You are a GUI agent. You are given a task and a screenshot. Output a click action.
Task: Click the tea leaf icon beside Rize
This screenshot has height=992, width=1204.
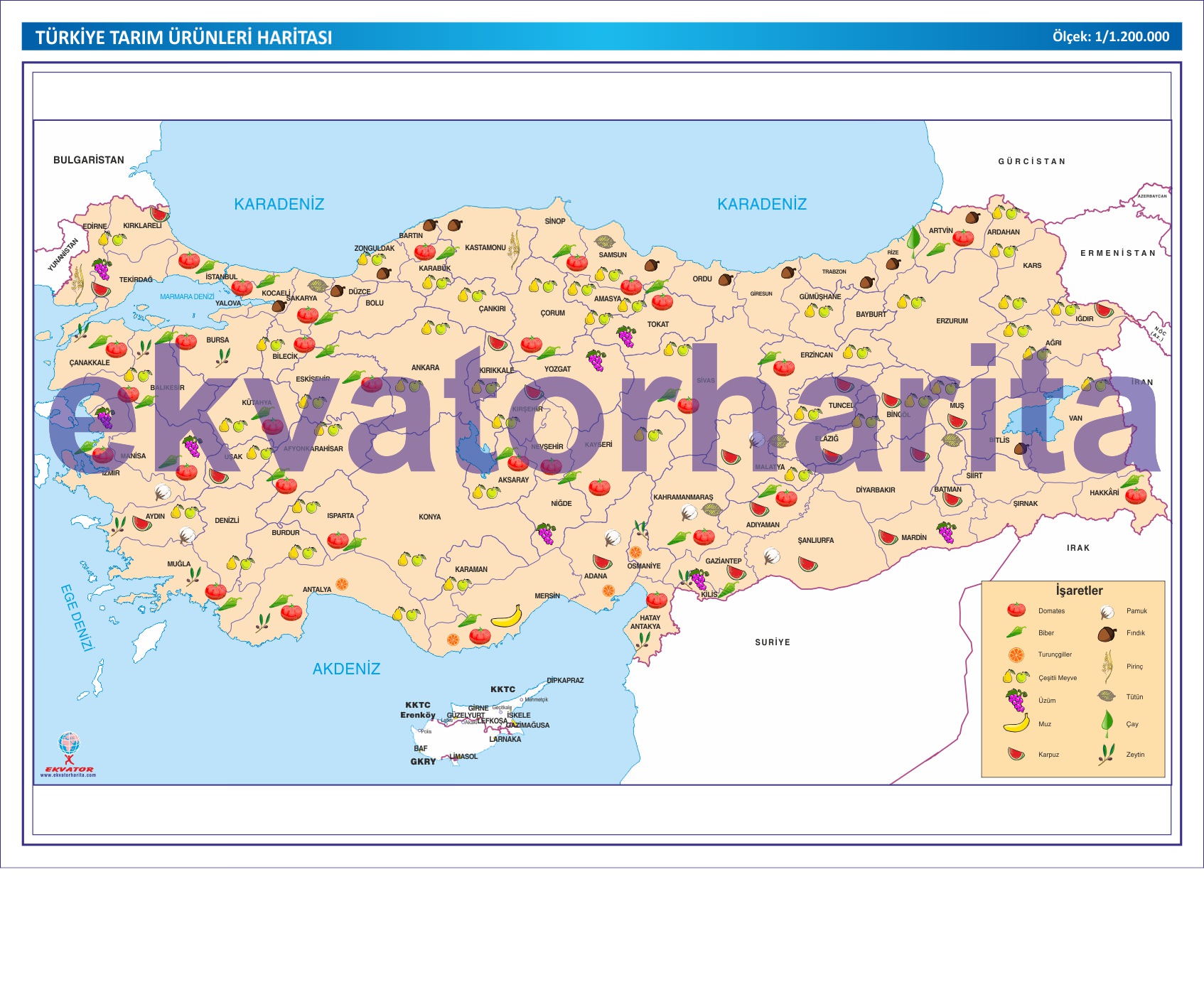914,240
